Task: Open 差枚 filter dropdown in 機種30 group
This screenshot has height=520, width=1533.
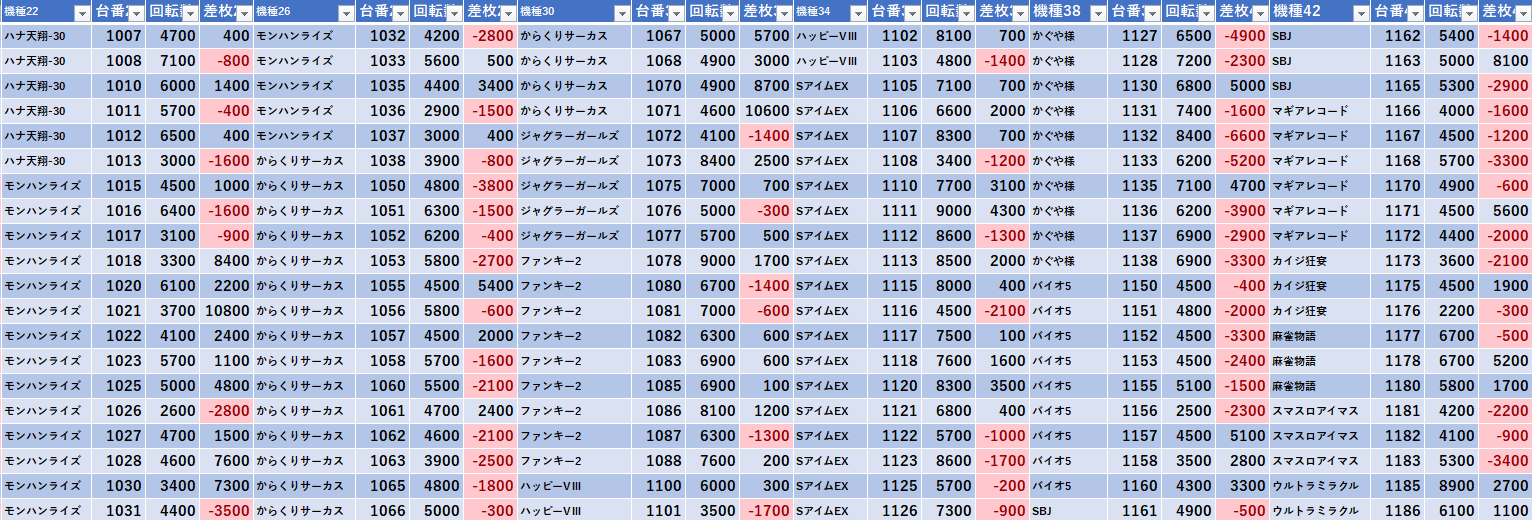Action: (783, 13)
